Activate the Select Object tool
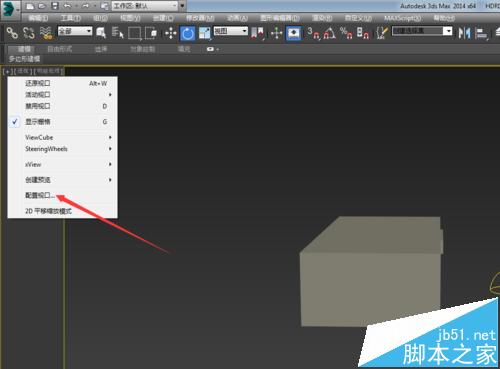 tap(101, 33)
